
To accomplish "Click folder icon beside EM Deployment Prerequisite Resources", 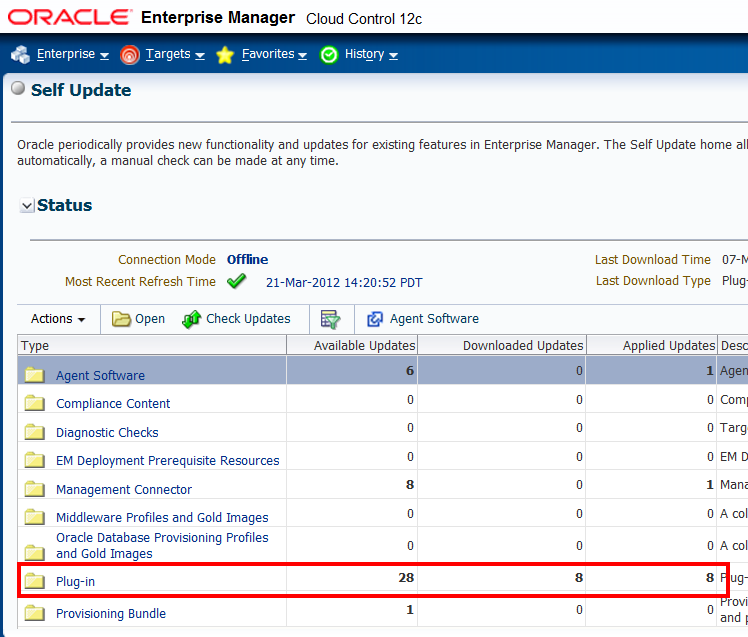I will coord(34,460).
